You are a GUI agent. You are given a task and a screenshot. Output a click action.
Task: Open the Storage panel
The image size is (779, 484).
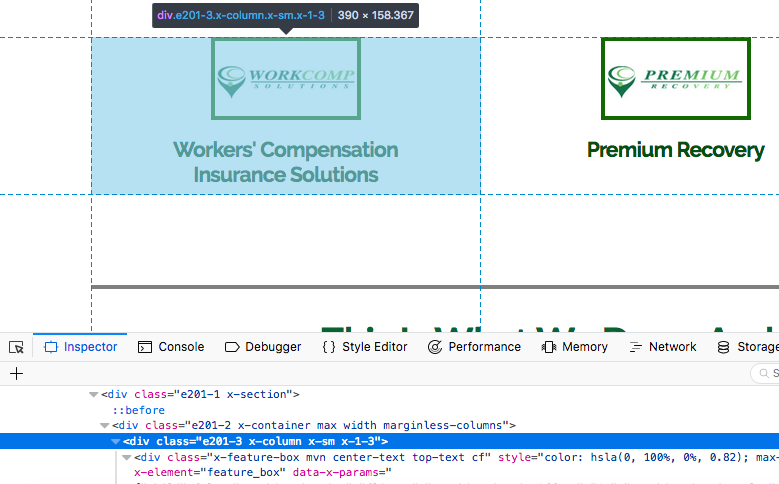point(748,347)
